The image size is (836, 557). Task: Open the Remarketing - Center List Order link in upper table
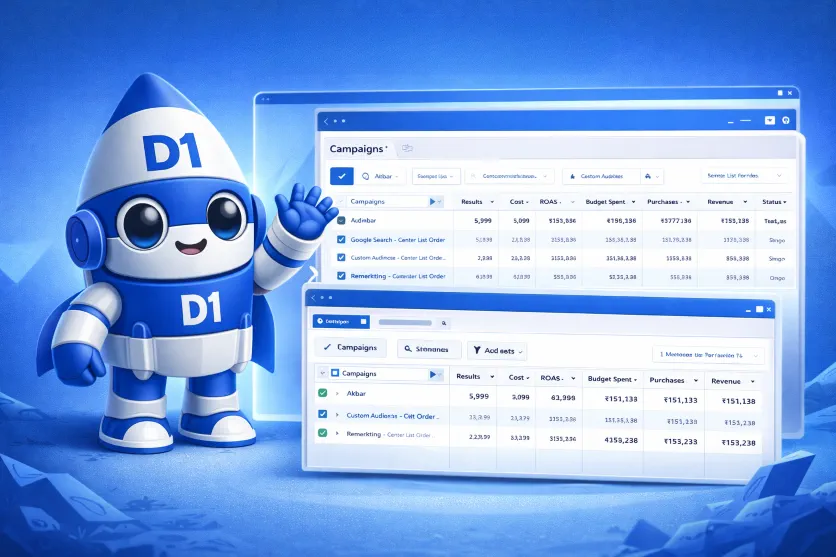[x=398, y=276]
